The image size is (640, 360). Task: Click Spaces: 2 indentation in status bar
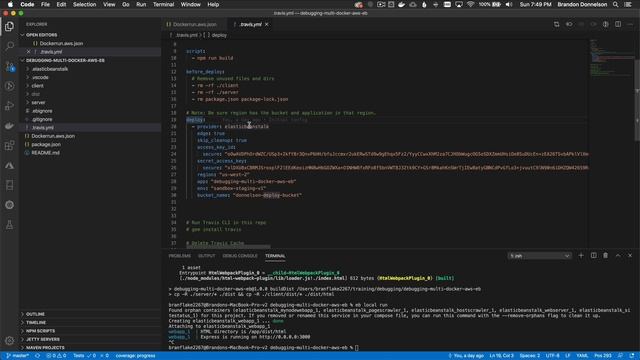pos(529,356)
